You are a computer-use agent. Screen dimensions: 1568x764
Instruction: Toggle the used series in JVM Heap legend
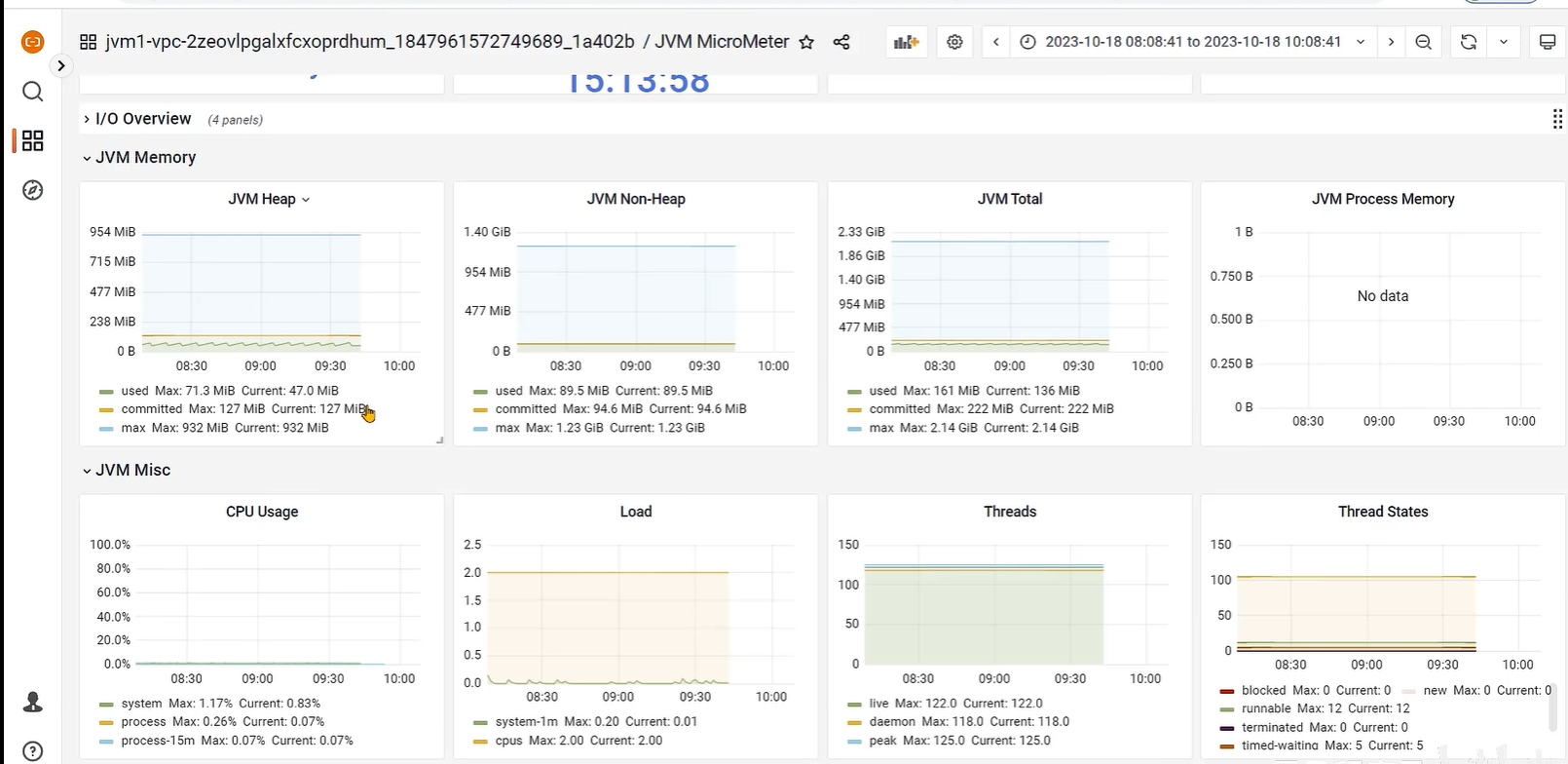(135, 391)
